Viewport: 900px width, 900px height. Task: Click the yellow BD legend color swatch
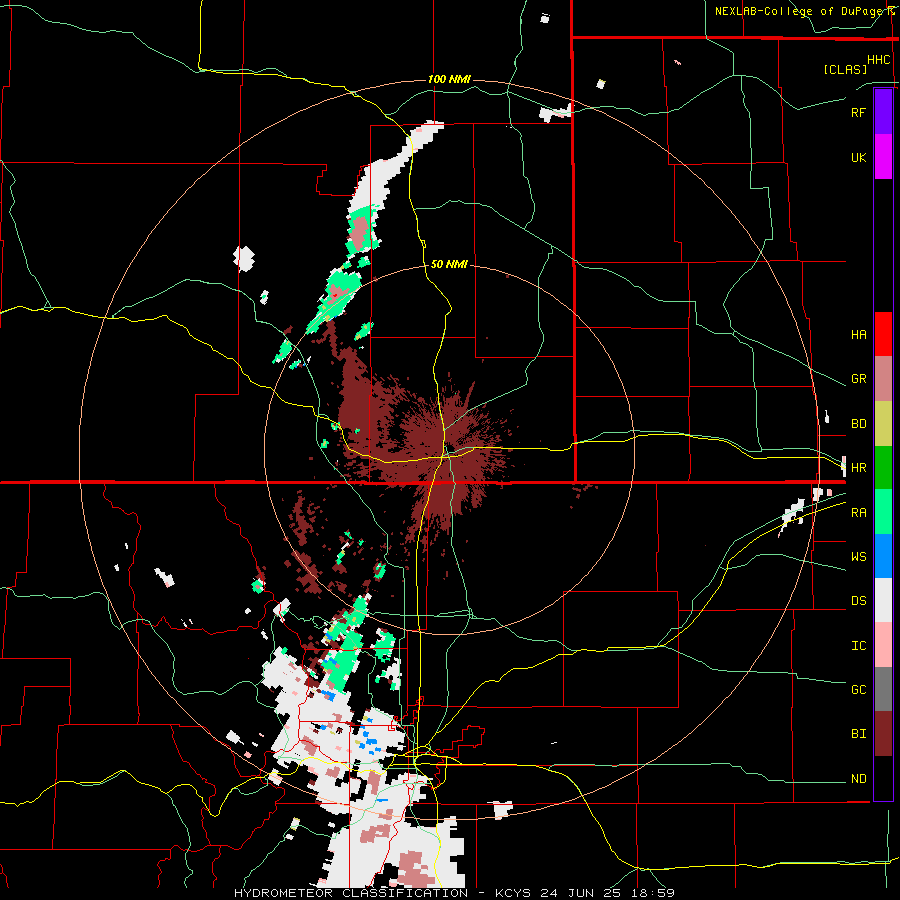[883, 424]
